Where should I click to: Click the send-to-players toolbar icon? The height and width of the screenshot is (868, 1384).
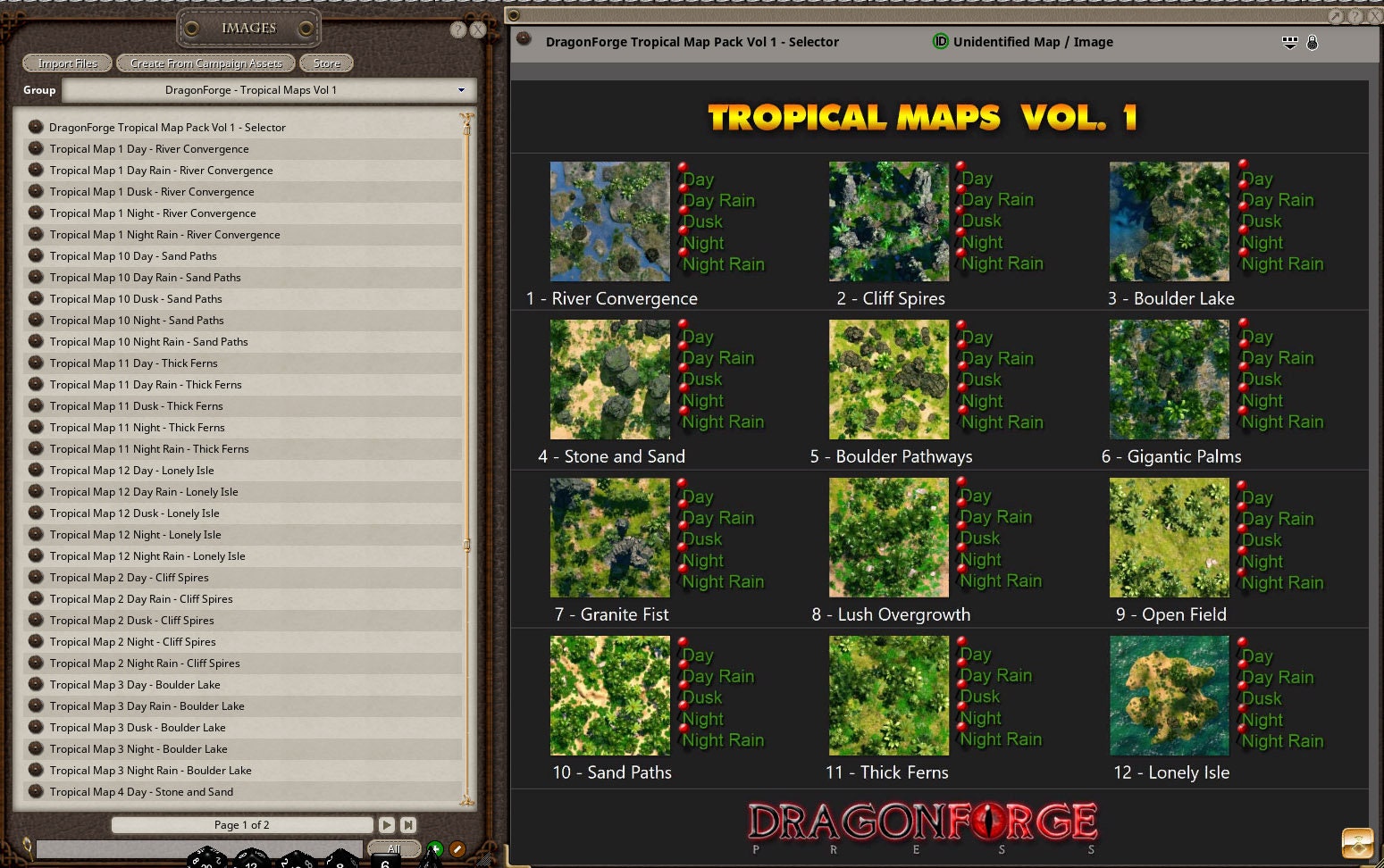[x=1289, y=42]
